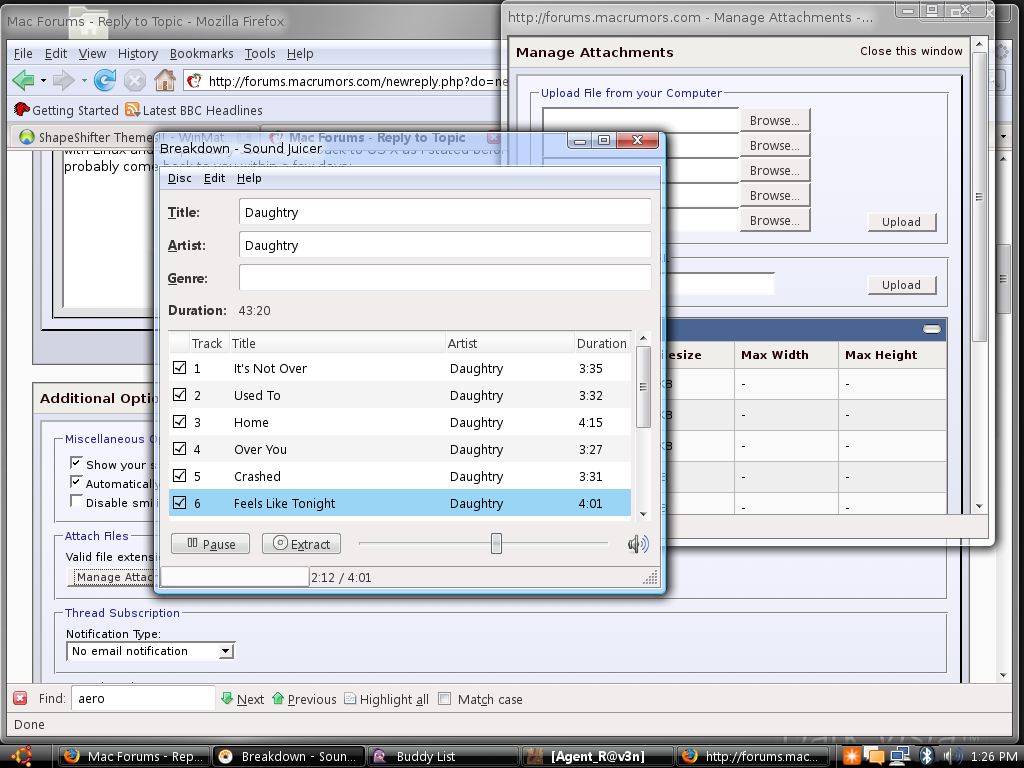Open forward history dropdown arrow
The width and height of the screenshot is (1024, 768).
click(x=84, y=81)
